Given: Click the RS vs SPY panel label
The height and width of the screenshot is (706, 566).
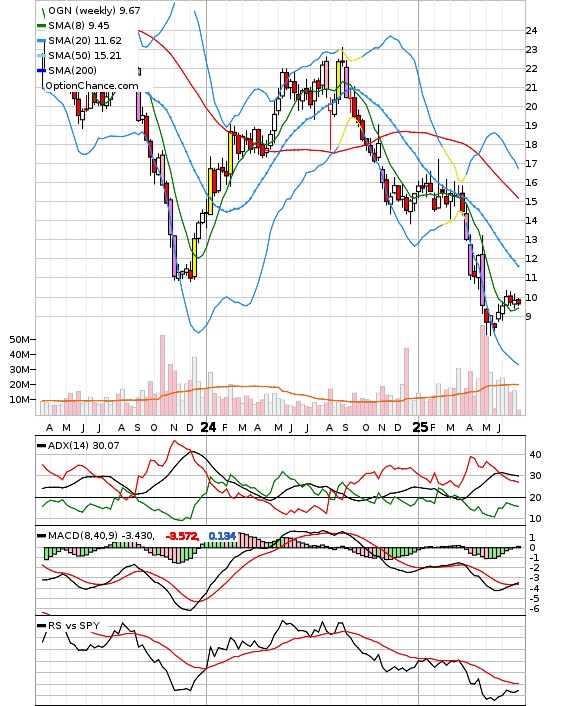Looking at the screenshot, I should (74, 625).
